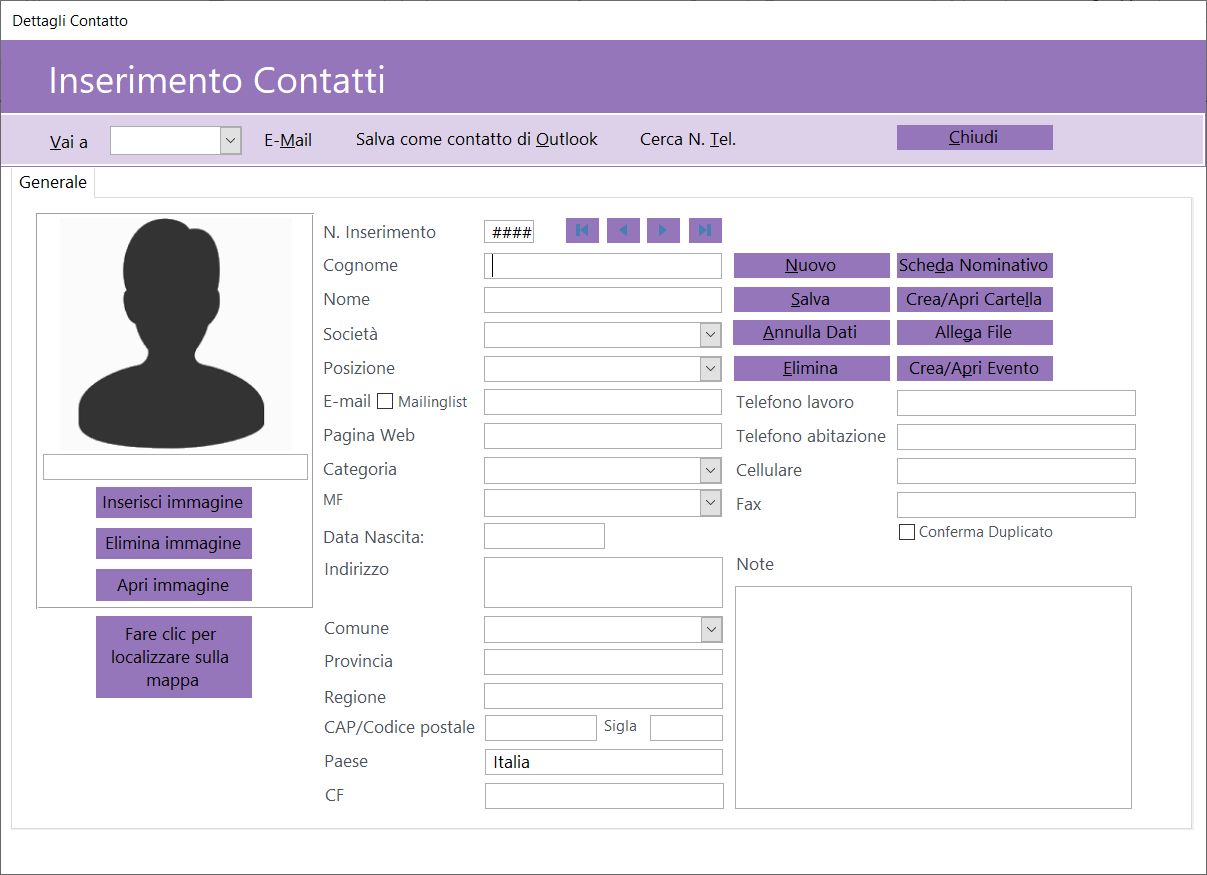Image resolution: width=1207 pixels, height=875 pixels.
Task: Click Cerca N. Tel. command
Action: click(x=688, y=139)
